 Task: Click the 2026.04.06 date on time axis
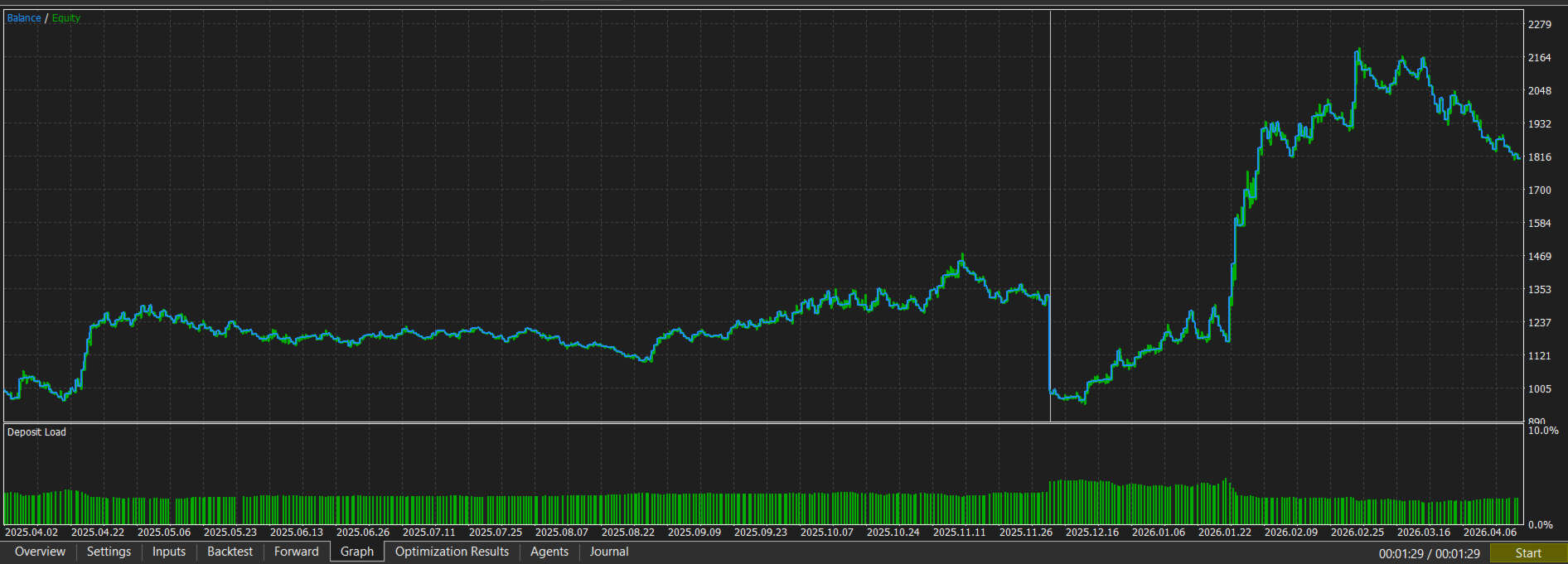(1489, 533)
